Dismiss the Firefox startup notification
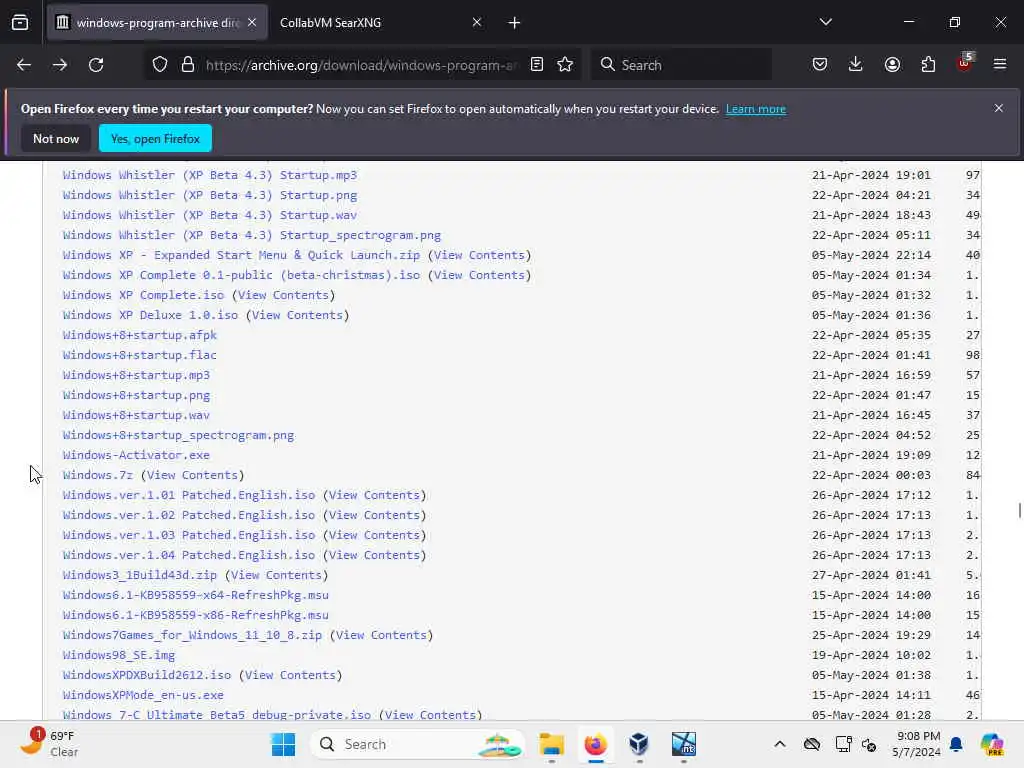1024x768 pixels. point(999,108)
